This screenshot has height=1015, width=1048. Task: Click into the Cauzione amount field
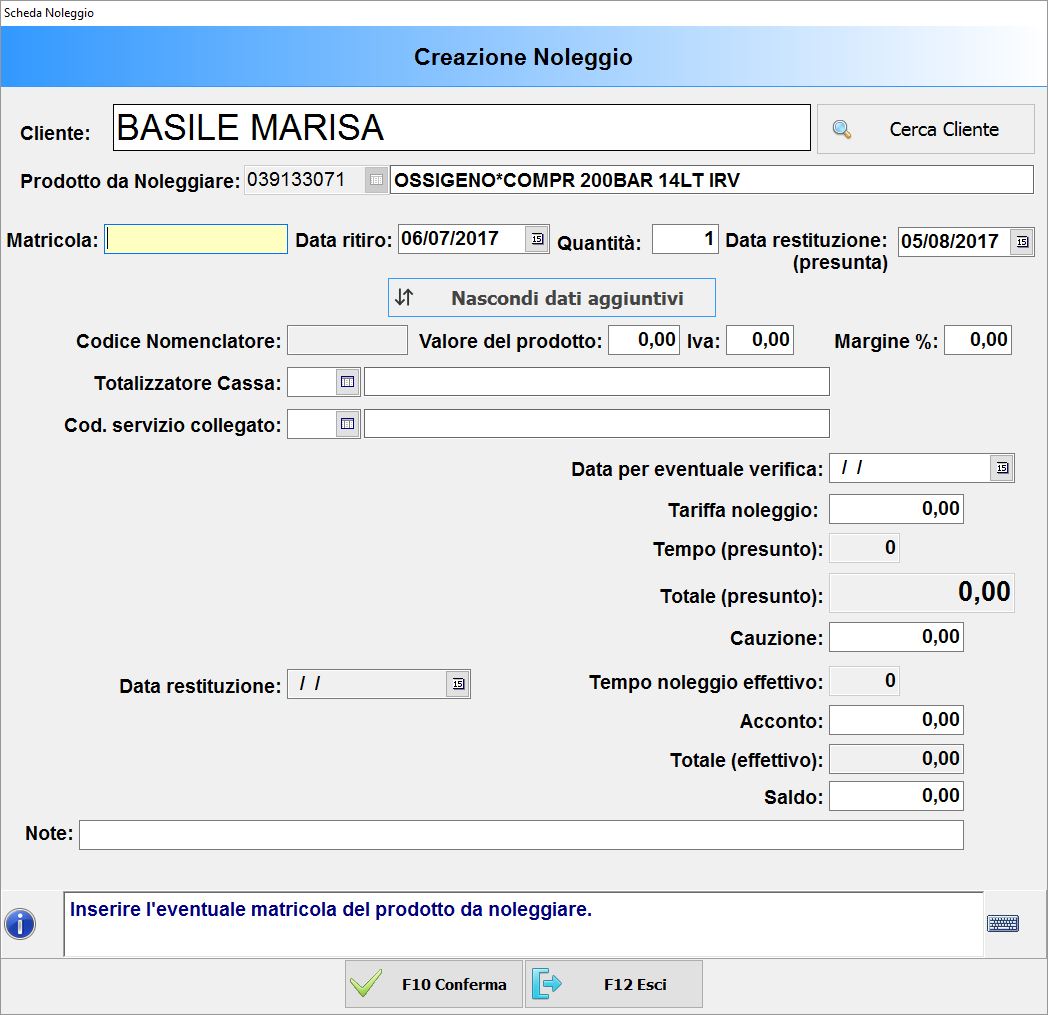click(896, 637)
